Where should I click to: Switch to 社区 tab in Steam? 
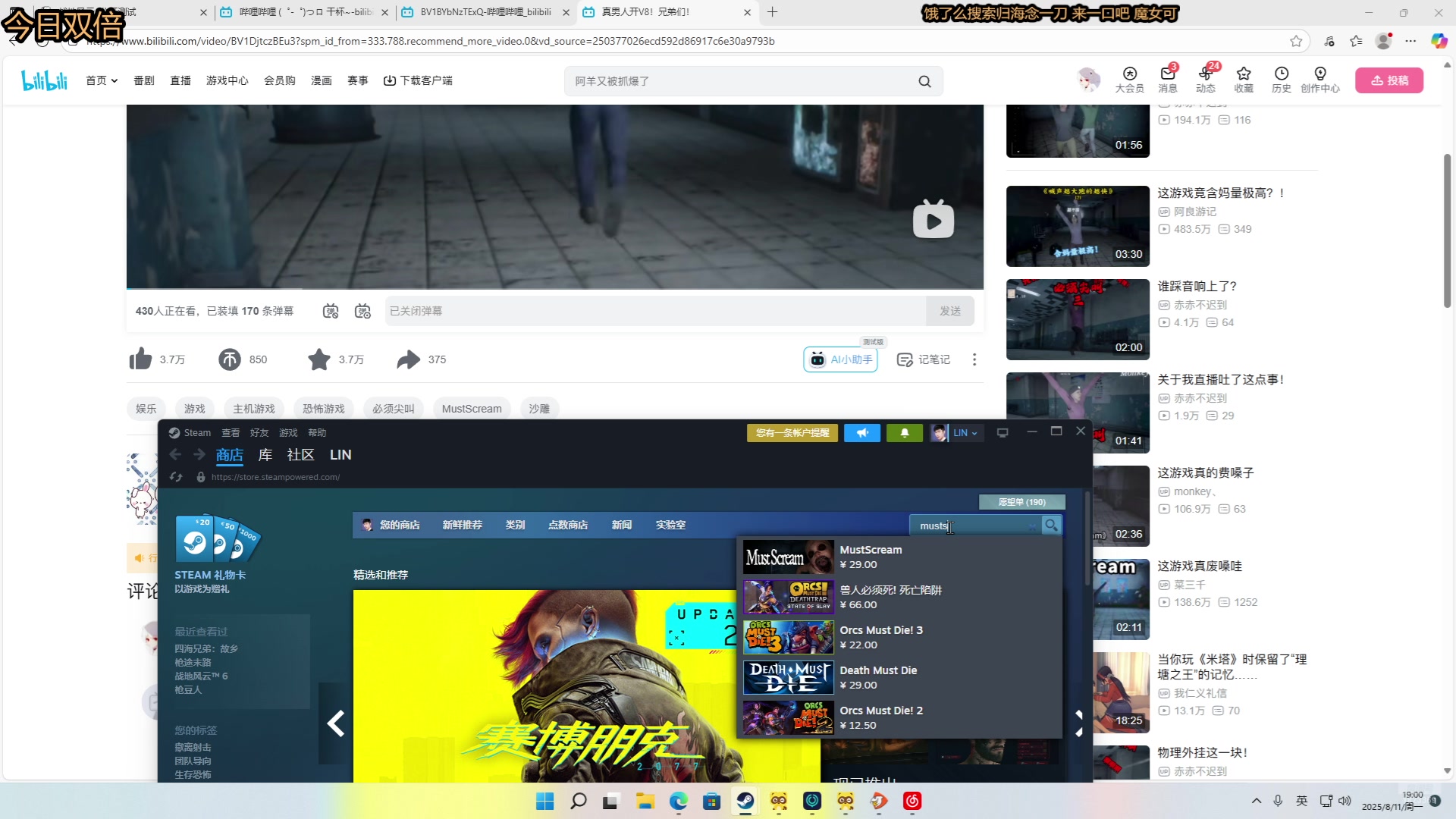(300, 455)
